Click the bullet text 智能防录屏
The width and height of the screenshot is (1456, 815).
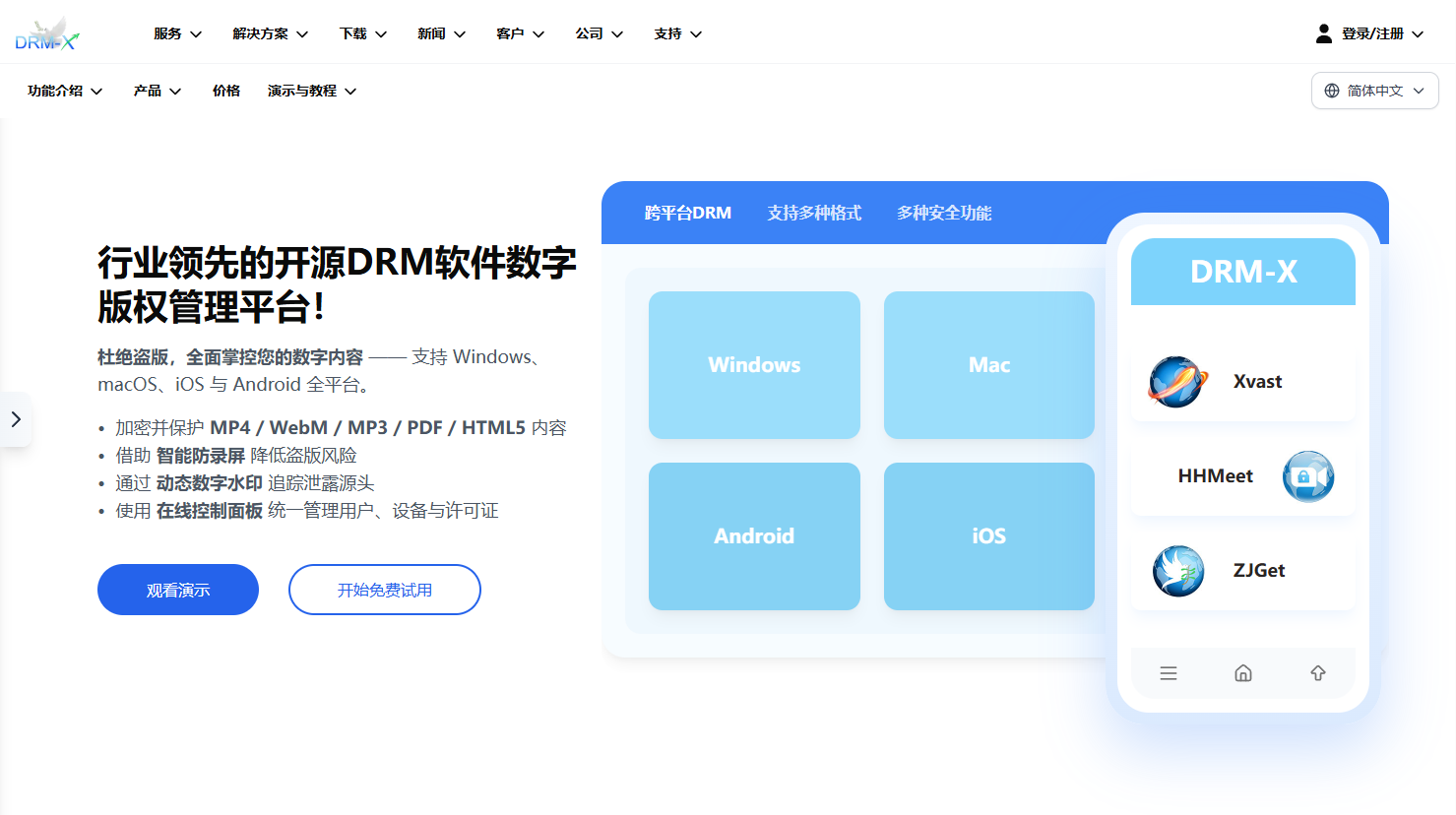[201, 456]
